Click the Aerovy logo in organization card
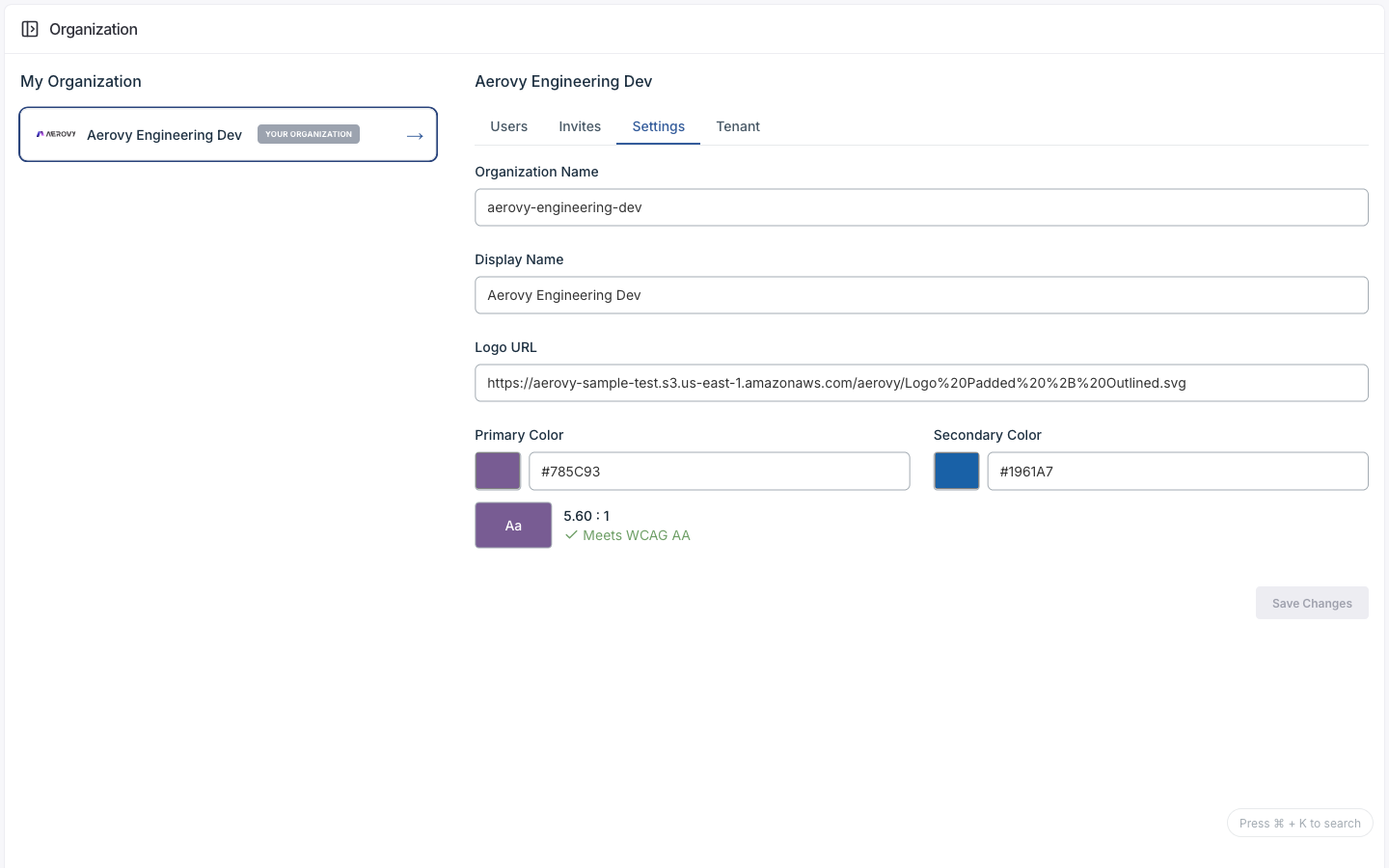 (56, 134)
